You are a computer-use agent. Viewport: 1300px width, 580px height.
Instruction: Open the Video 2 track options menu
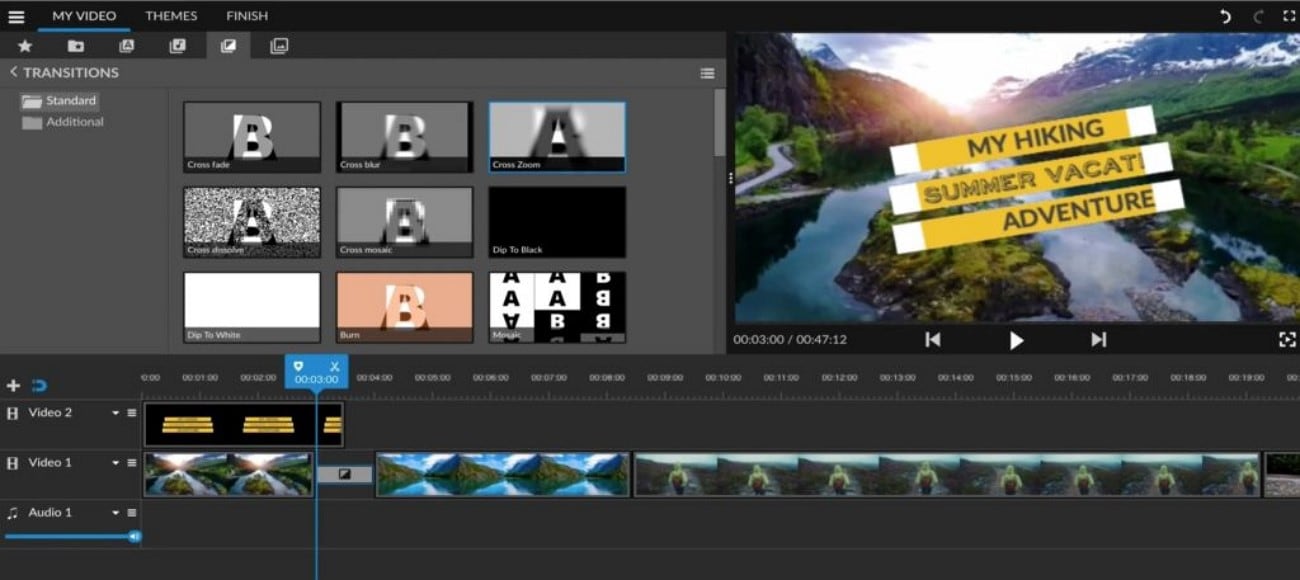point(132,413)
